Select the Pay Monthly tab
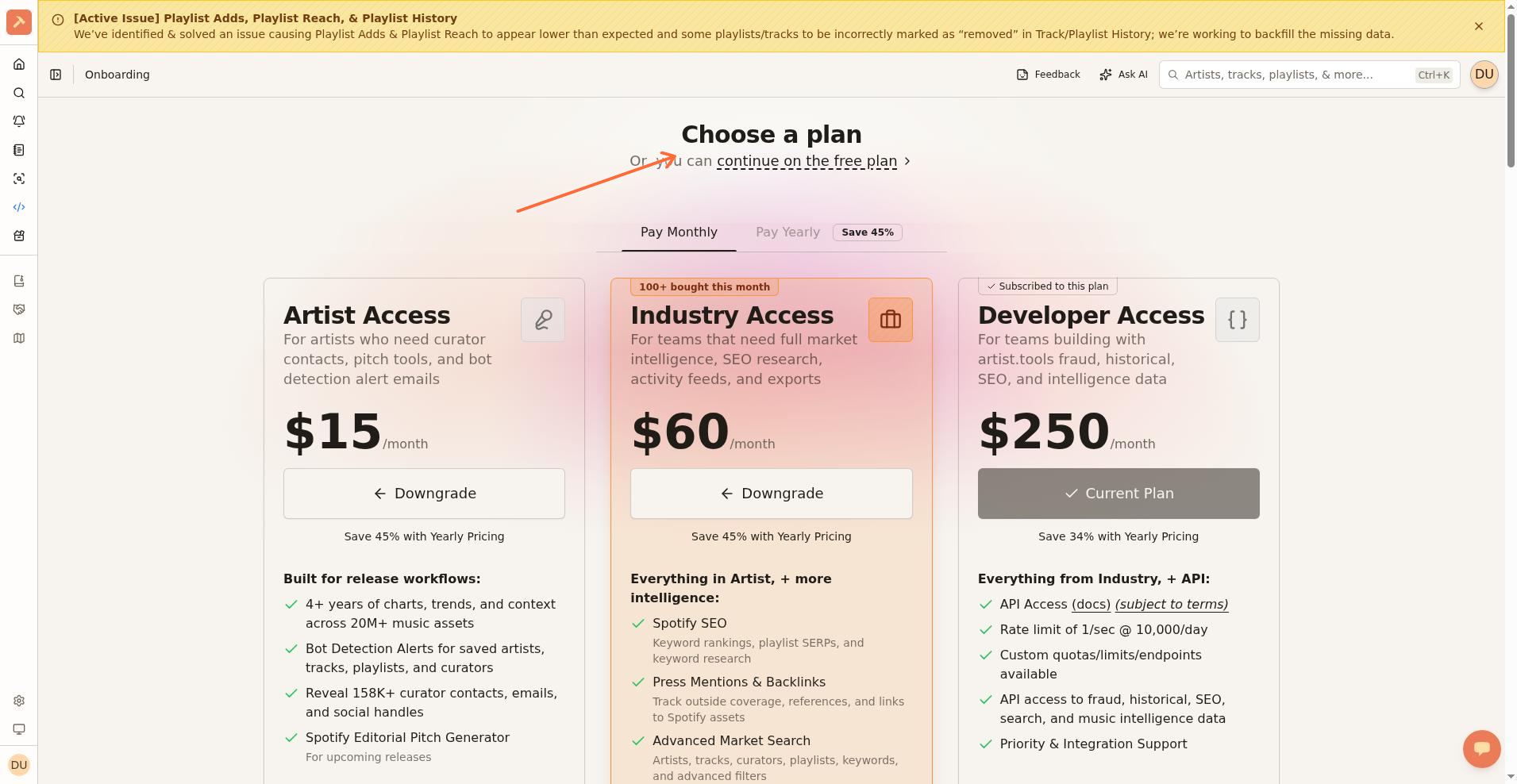 click(x=679, y=233)
